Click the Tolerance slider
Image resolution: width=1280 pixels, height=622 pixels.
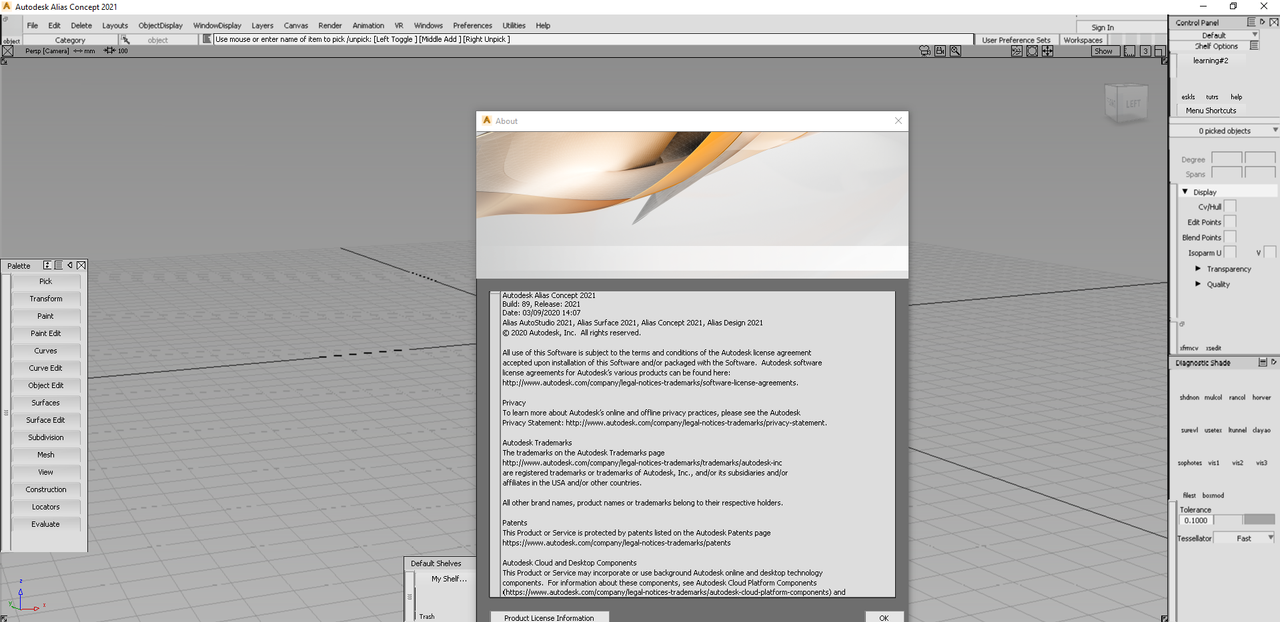(x=1245, y=520)
